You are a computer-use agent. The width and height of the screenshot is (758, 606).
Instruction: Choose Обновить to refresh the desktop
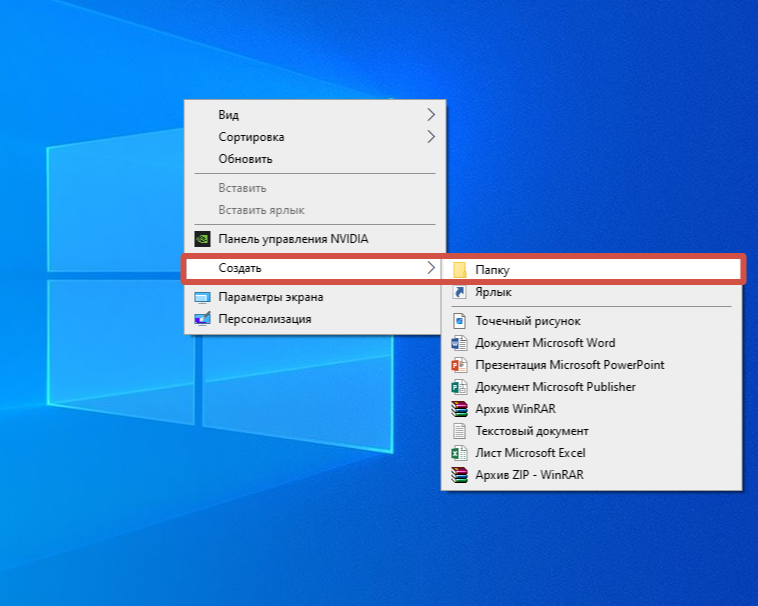pyautogui.click(x=315, y=159)
